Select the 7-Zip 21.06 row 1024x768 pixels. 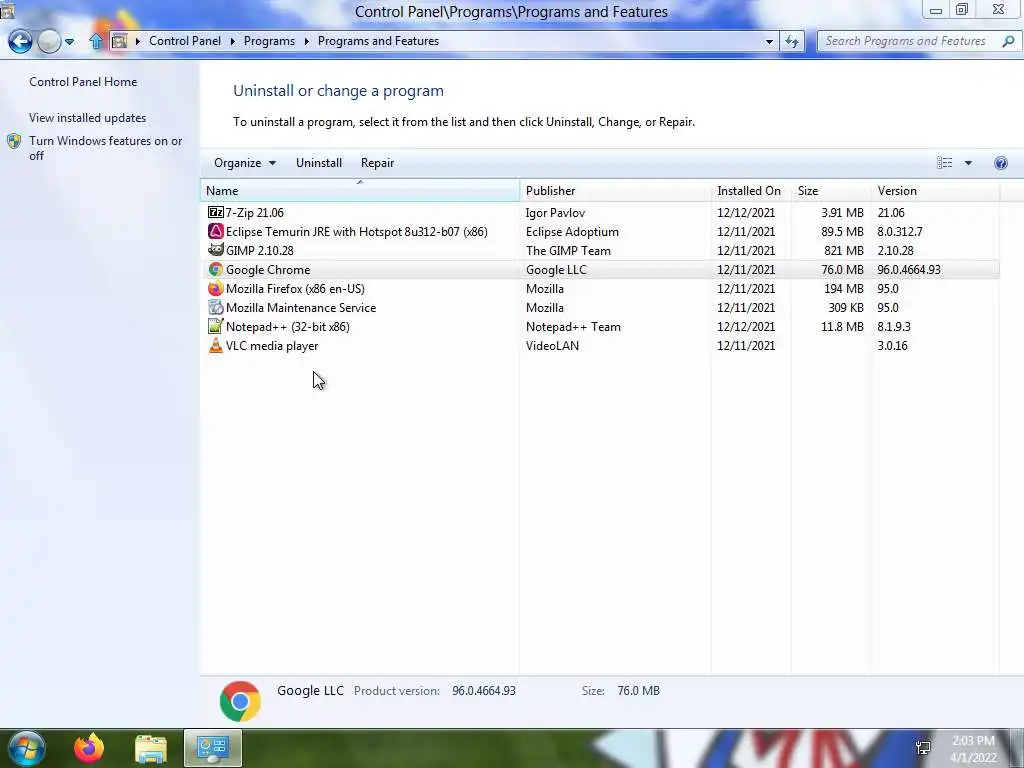601,212
